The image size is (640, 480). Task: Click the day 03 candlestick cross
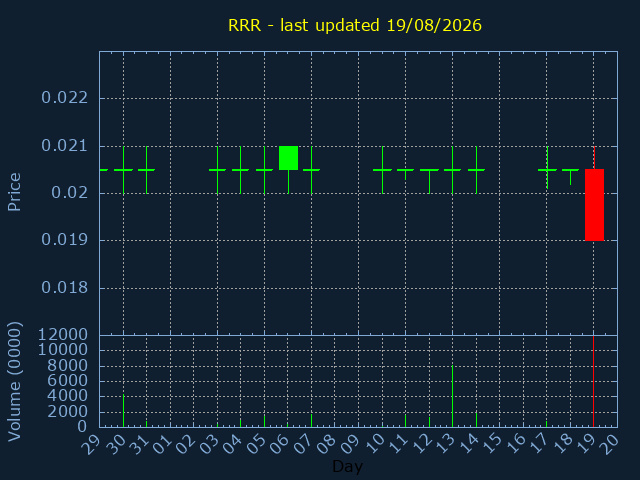(x=217, y=170)
